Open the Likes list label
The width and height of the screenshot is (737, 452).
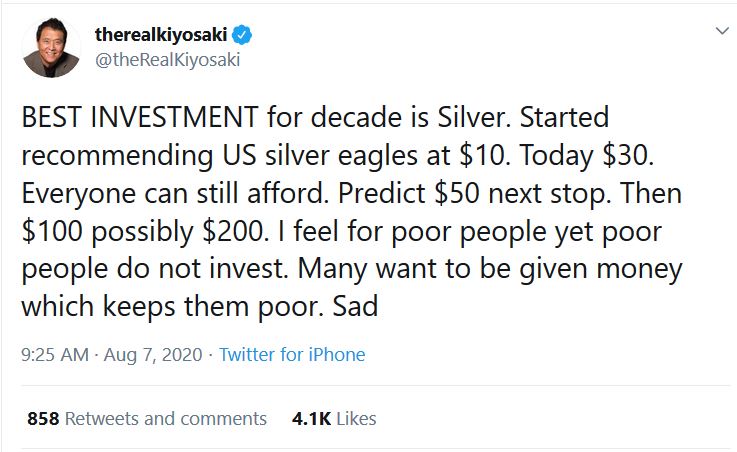(x=356, y=418)
